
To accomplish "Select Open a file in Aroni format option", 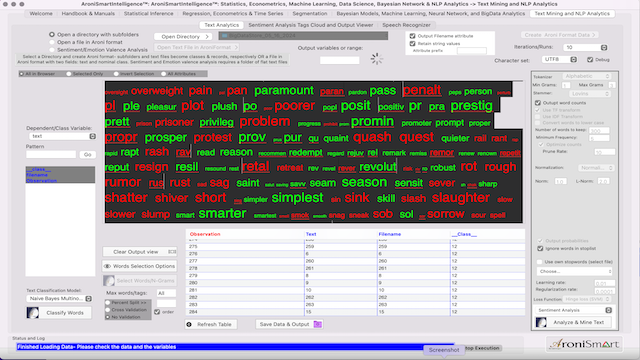I will click(x=52, y=42).
